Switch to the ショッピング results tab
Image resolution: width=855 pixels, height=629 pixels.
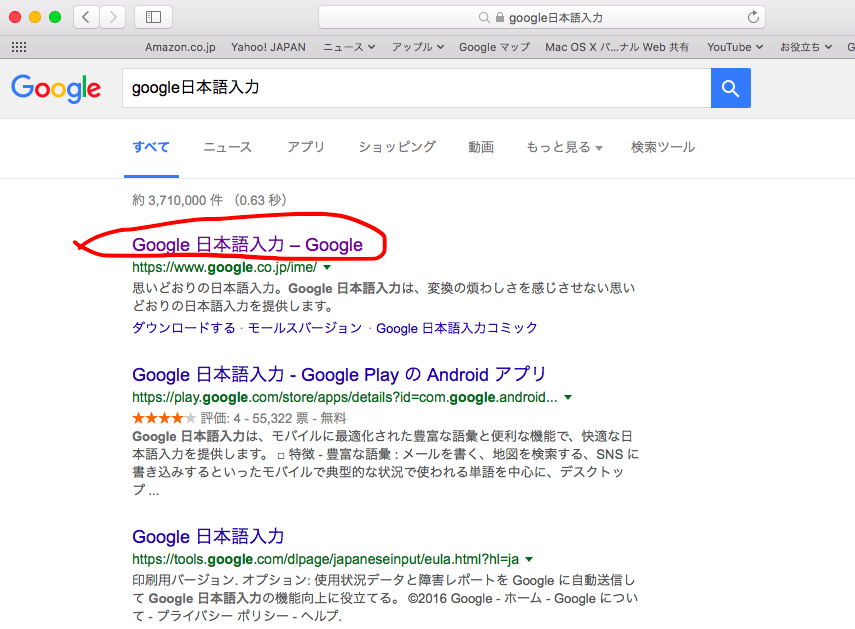click(397, 147)
